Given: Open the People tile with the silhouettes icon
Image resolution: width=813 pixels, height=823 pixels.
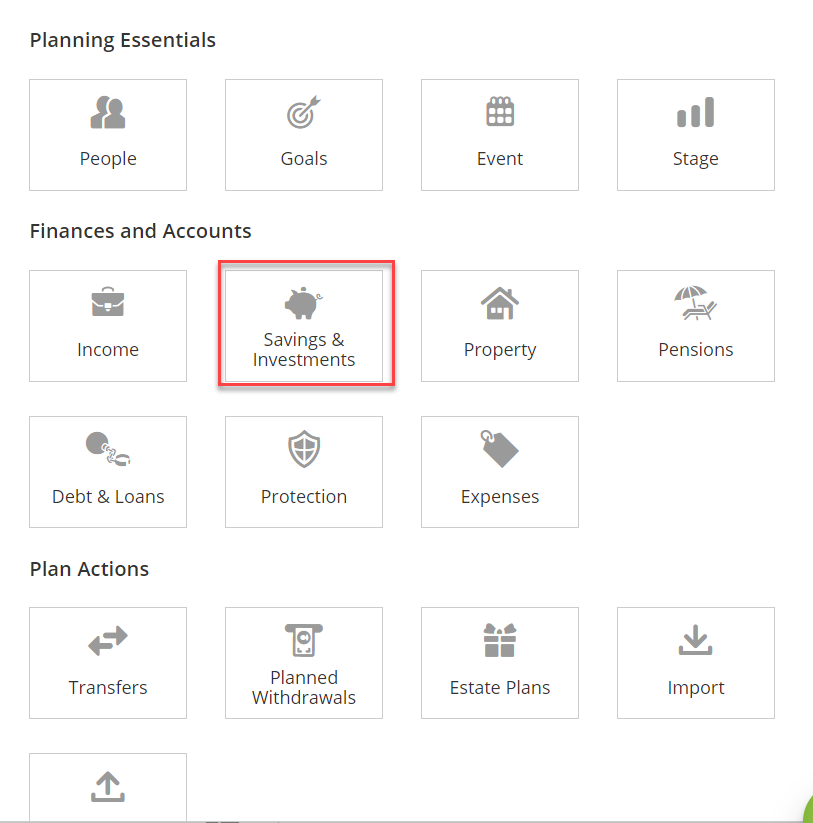Looking at the screenshot, I should click(108, 135).
